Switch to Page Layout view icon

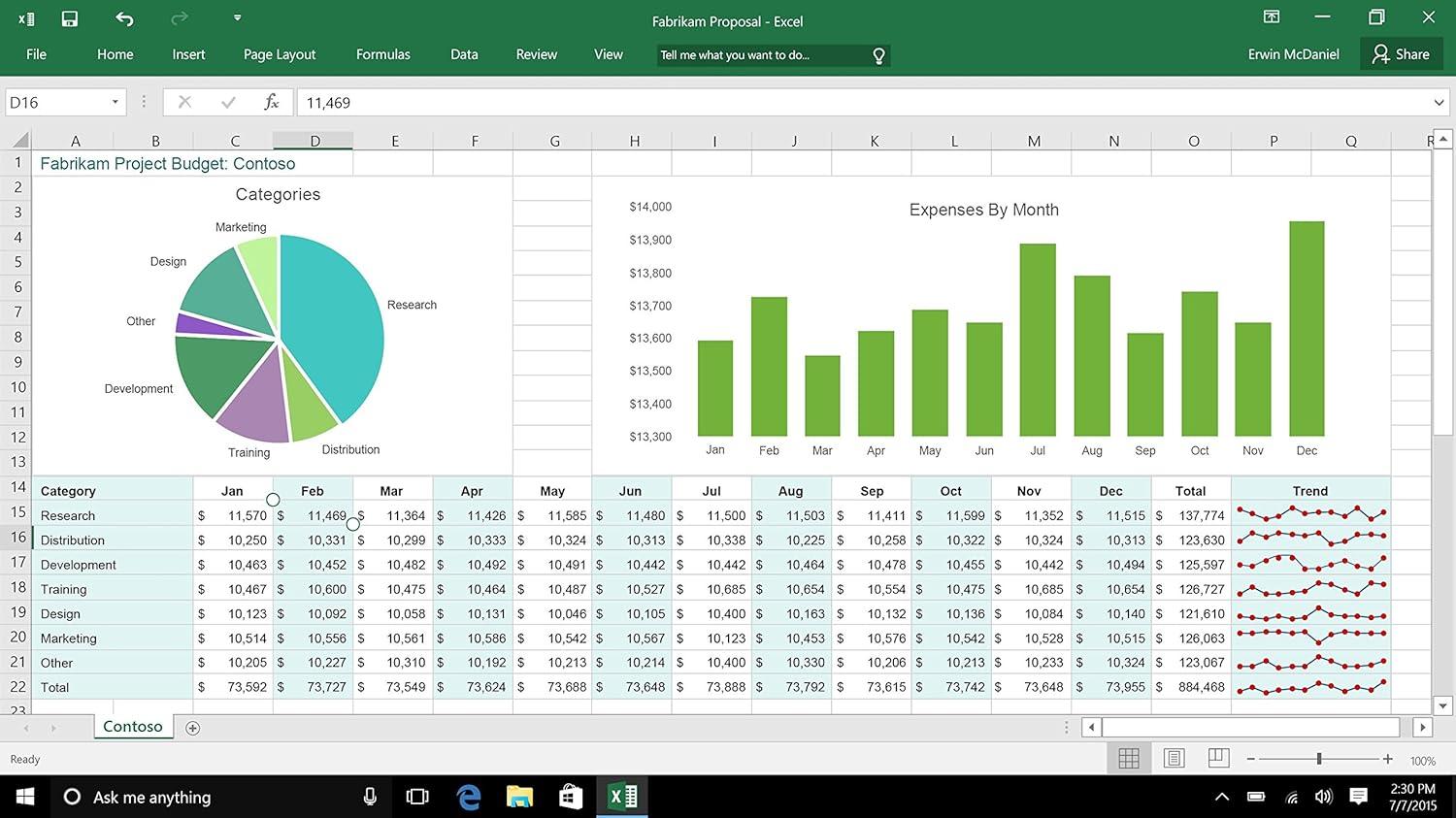pyautogui.click(x=1174, y=758)
